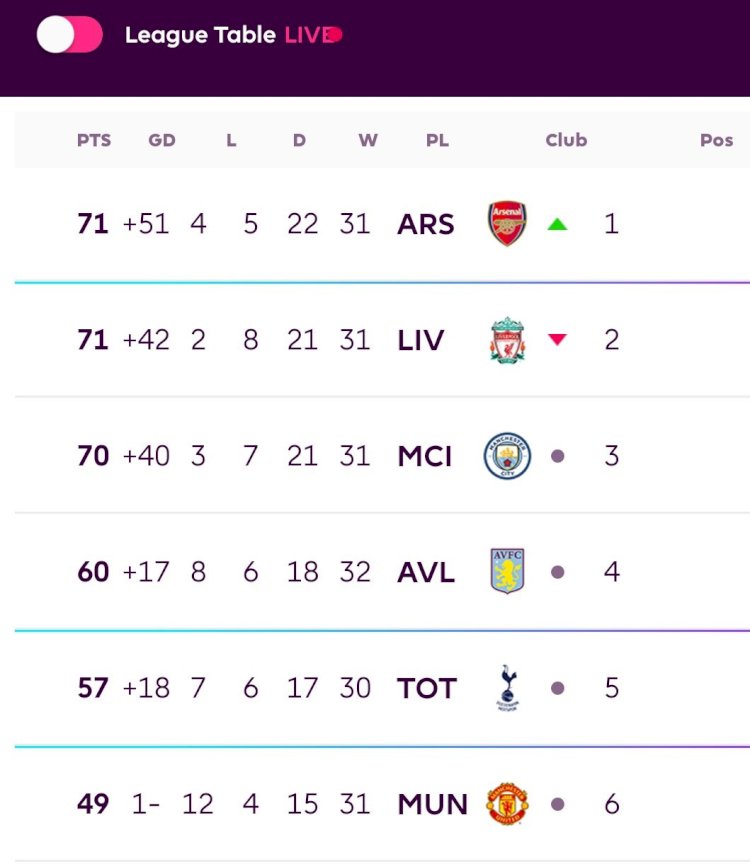Screen dimensions: 750x864
Task: Click the Aston Villa club crest
Action: pos(507,571)
